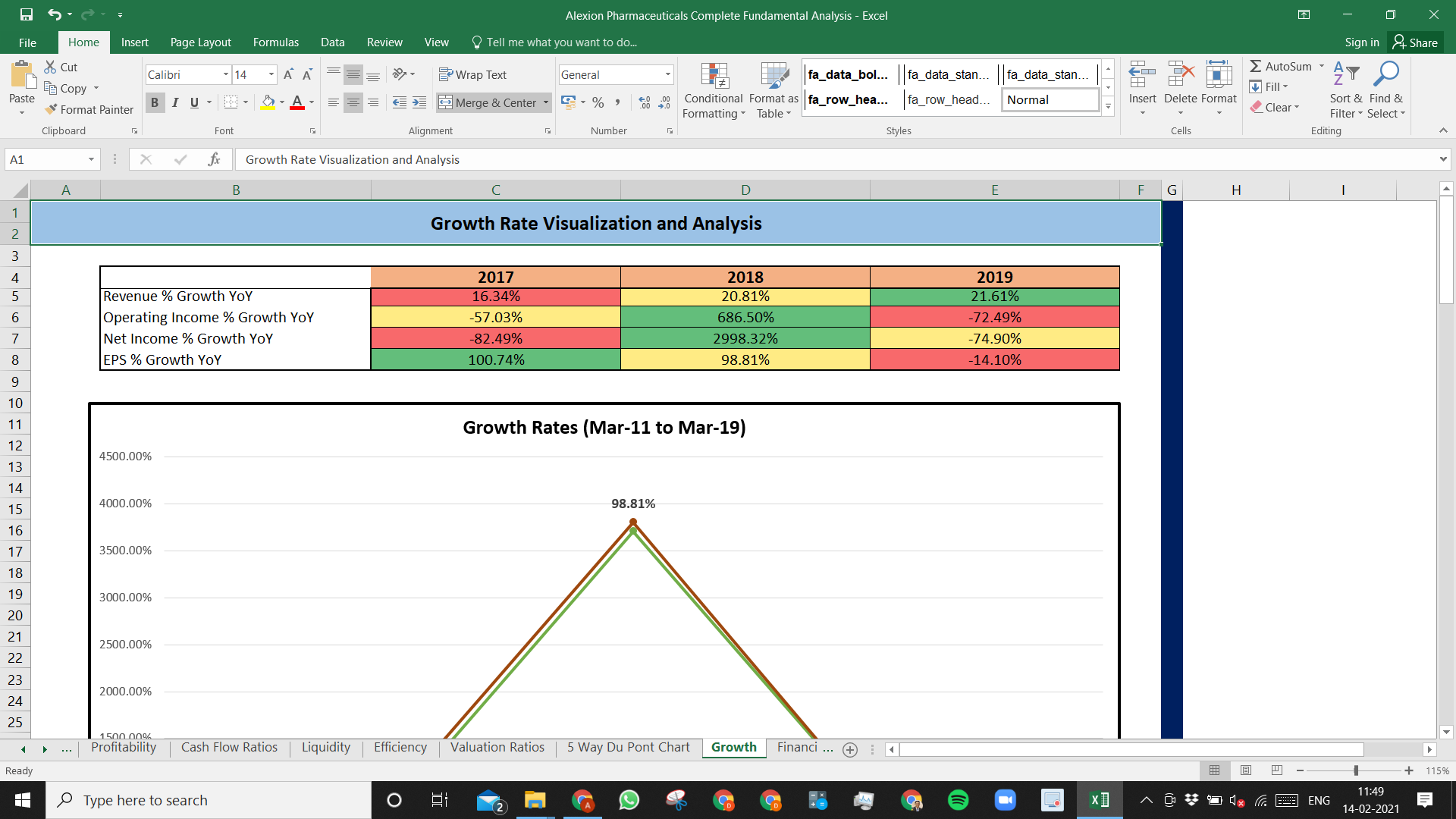Screen dimensions: 1456x819
Task: Open Find & Select menu
Action: [1386, 90]
